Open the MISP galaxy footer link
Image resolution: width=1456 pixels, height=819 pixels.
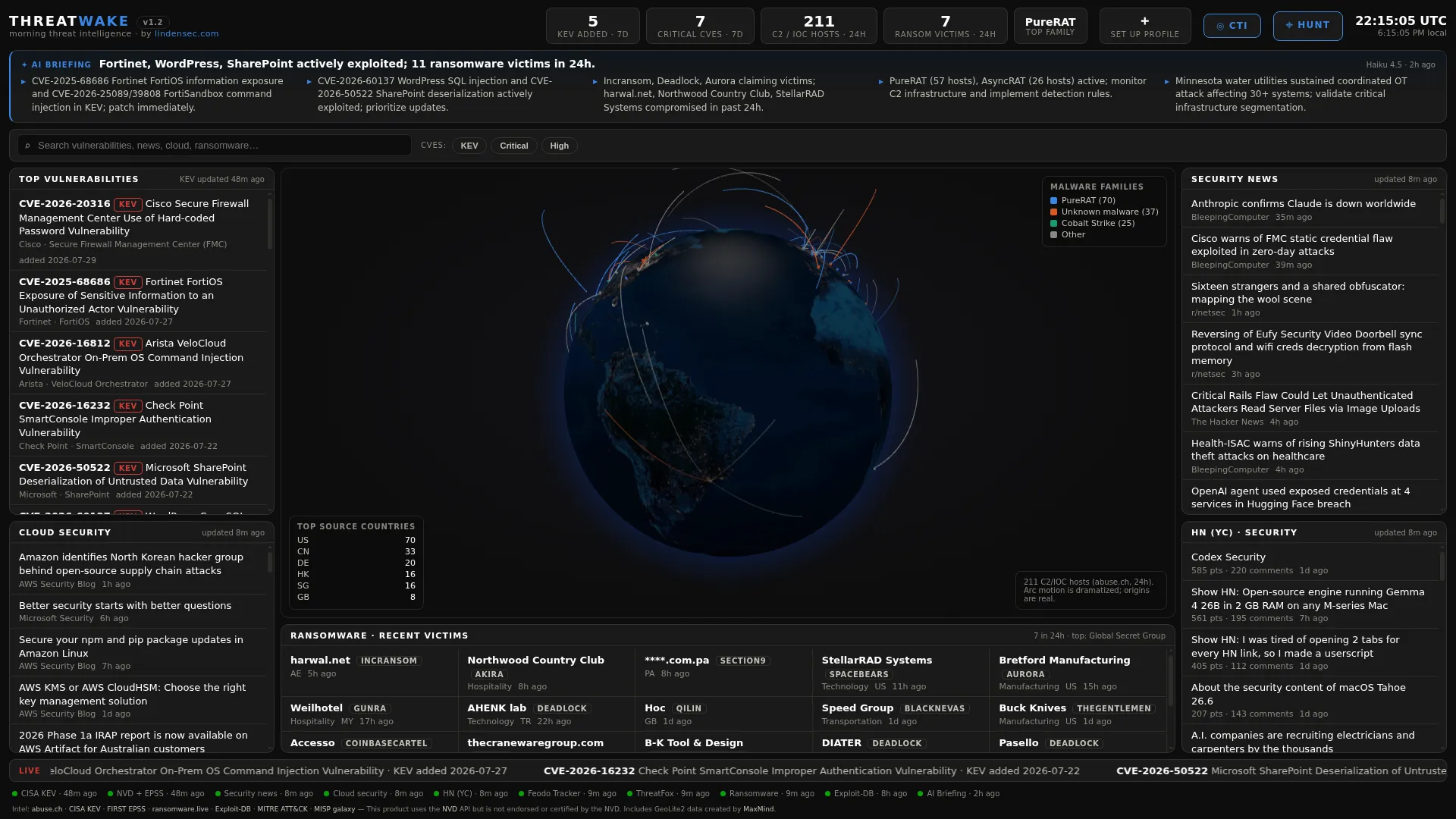coord(334,809)
